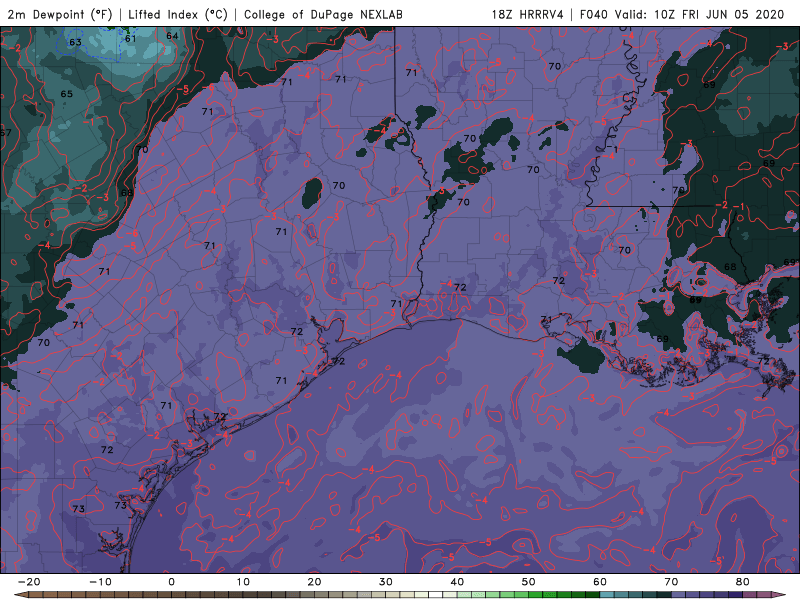Viewport: 800px width, 600px height.
Task: Click the 'Lifted Index (°C)' title text
Action: point(178,15)
